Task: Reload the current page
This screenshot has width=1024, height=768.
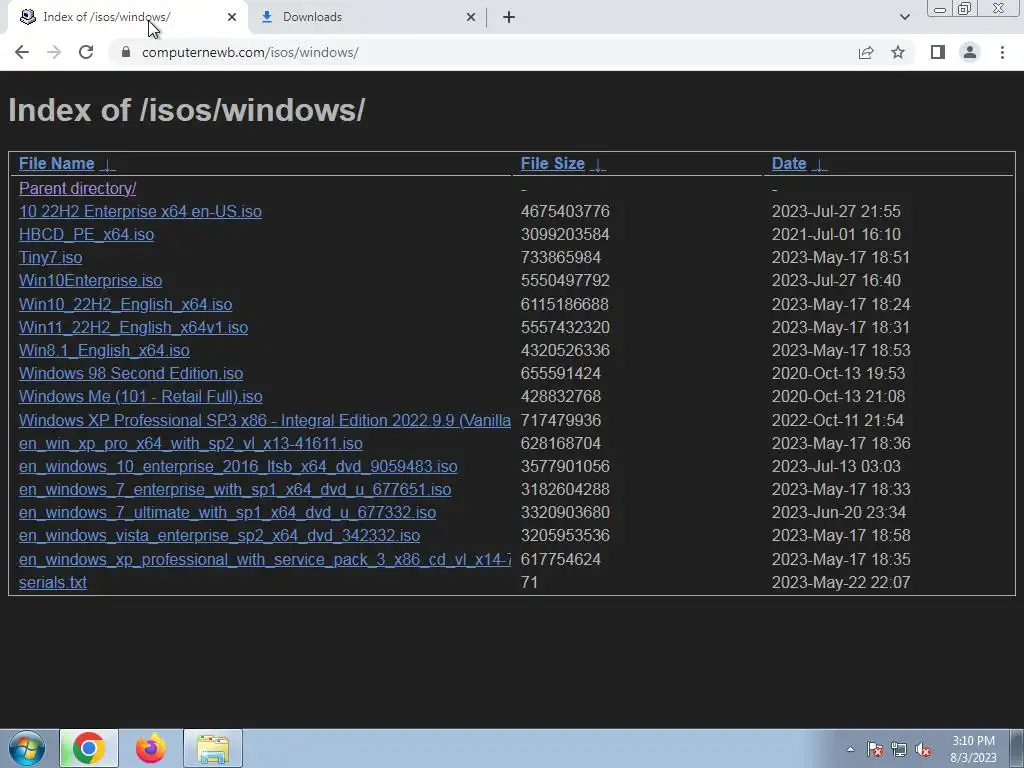Action: click(x=86, y=52)
